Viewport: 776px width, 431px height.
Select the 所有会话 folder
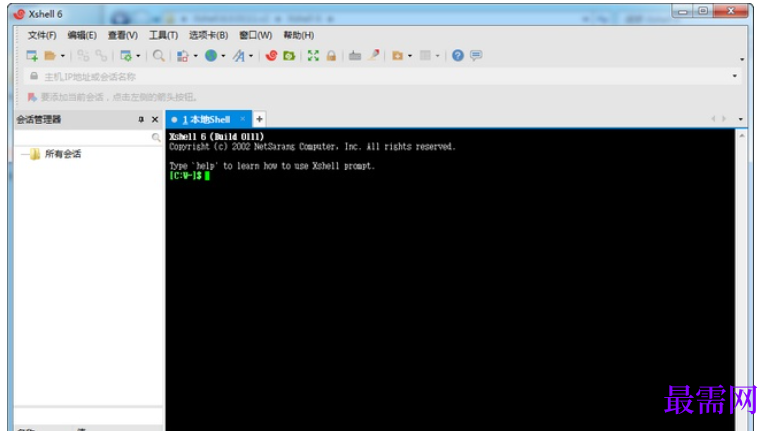(63, 154)
